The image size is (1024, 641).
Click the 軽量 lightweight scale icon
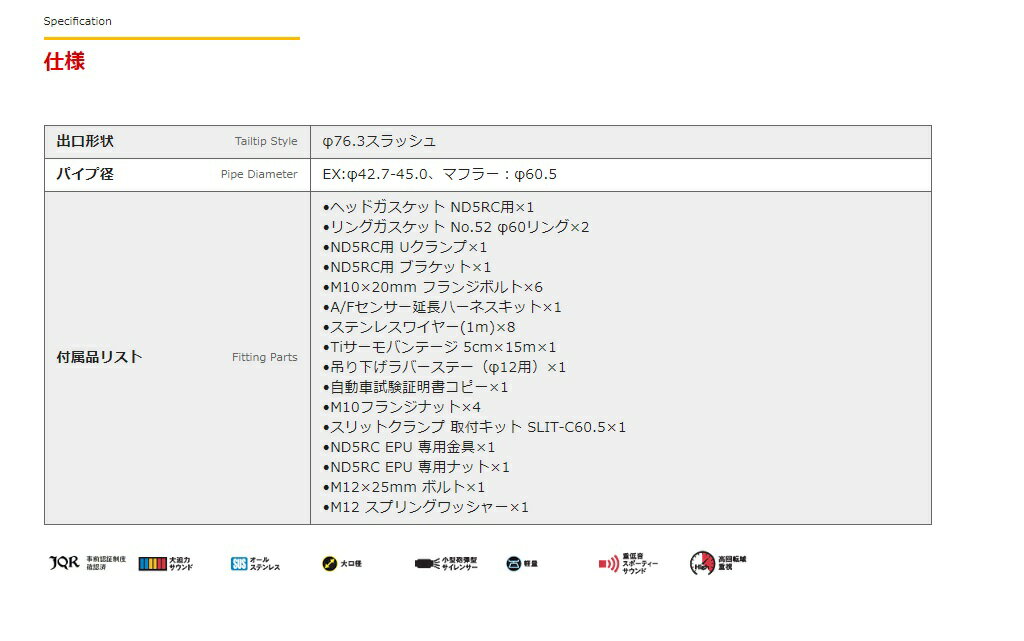tap(514, 564)
